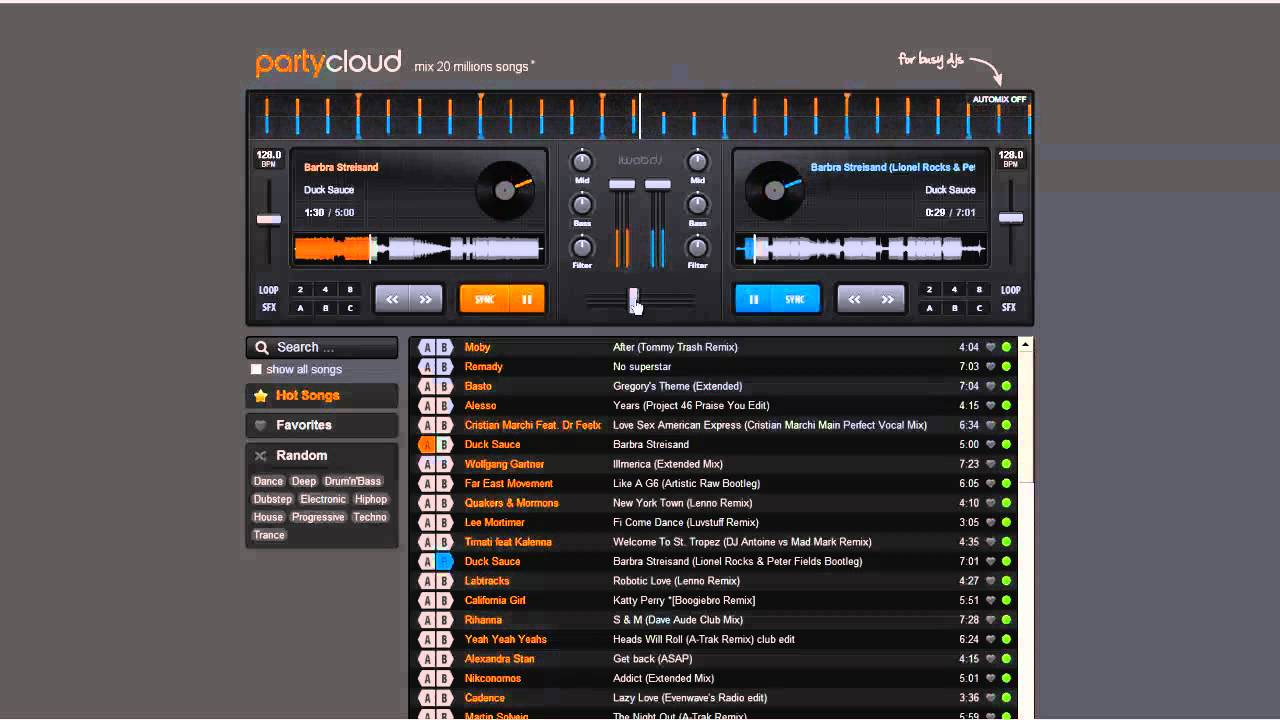Click the crossfader handle

[633, 298]
